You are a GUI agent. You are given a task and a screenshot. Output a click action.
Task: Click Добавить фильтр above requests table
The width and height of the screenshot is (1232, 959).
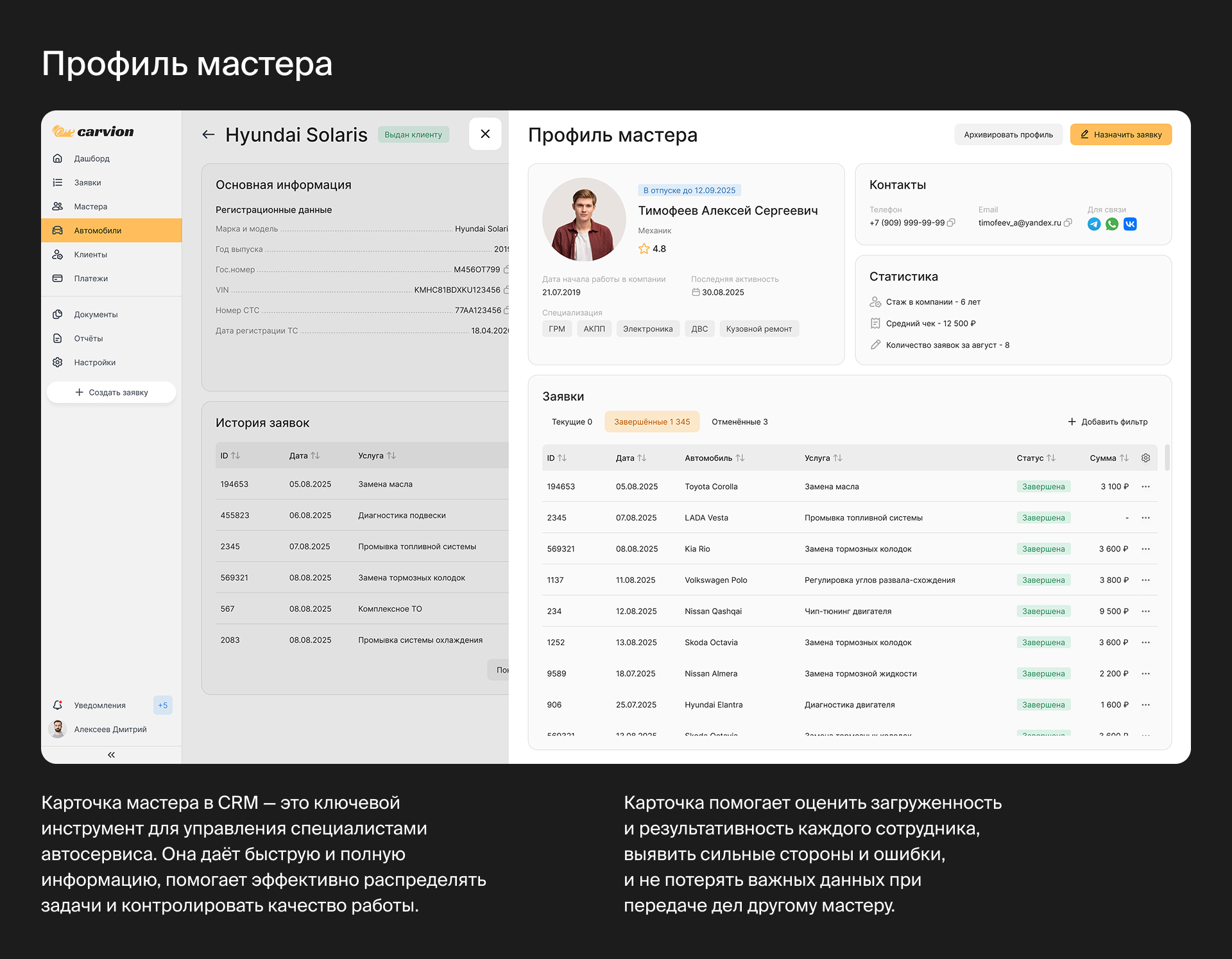point(1108,422)
